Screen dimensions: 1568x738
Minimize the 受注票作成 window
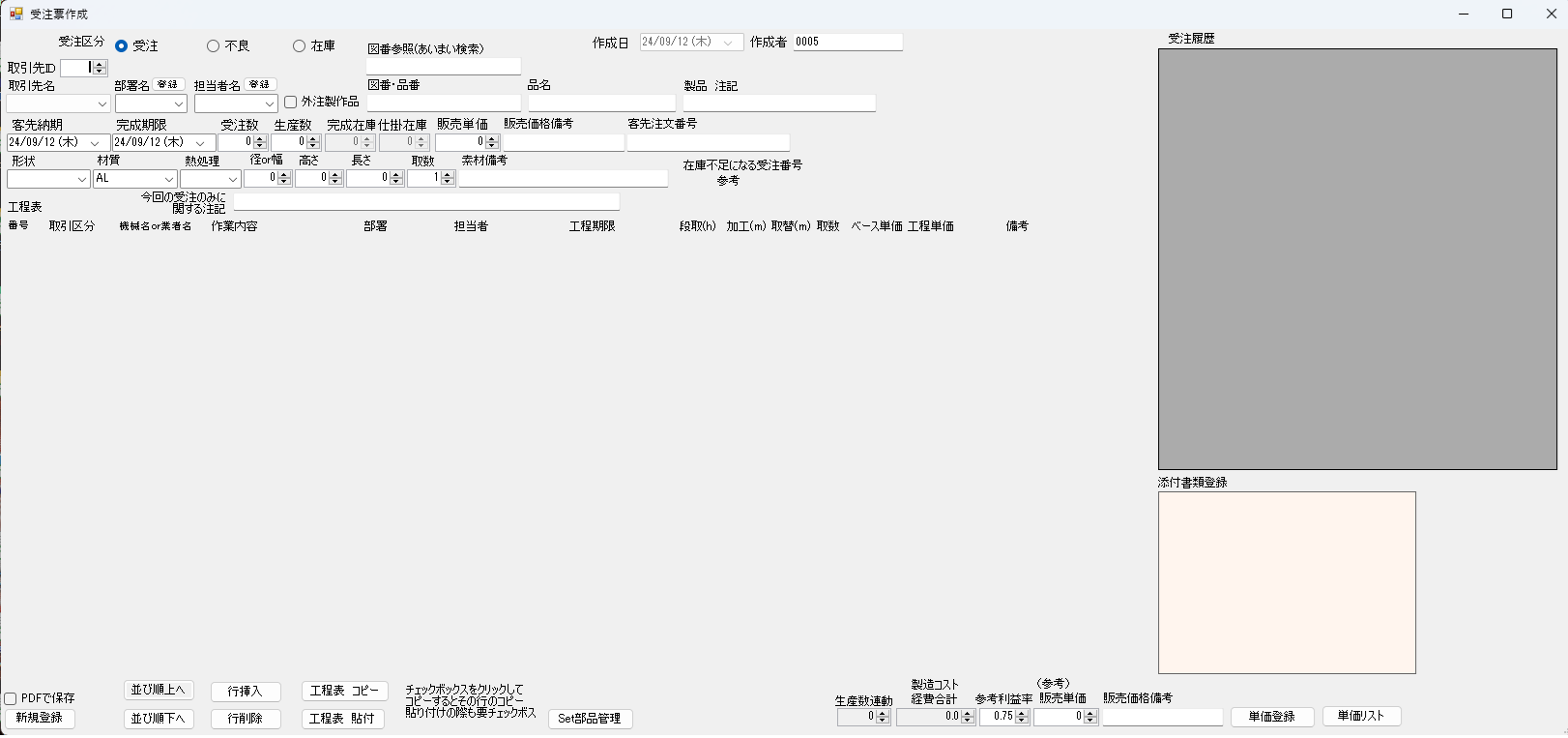tap(1464, 14)
